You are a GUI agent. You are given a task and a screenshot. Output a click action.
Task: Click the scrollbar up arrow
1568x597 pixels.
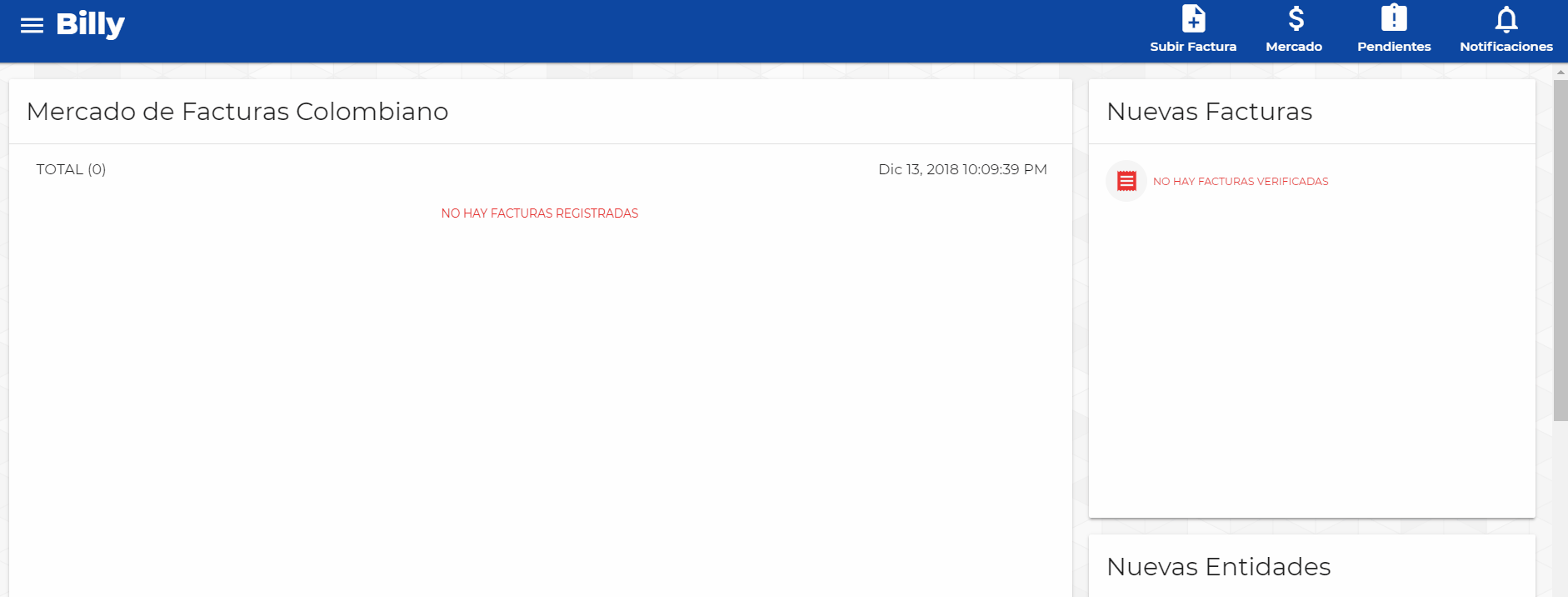point(1560,73)
